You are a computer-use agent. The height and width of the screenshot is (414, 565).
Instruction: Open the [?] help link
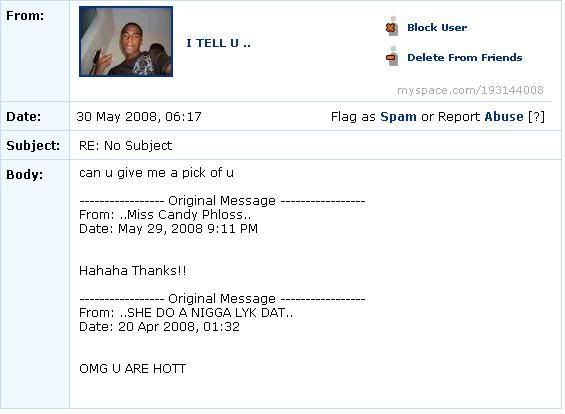536,116
